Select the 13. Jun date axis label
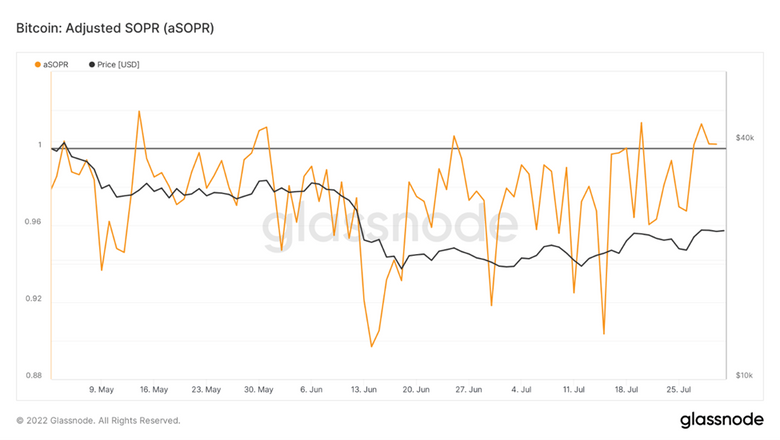The image size is (780, 440). 363,390
